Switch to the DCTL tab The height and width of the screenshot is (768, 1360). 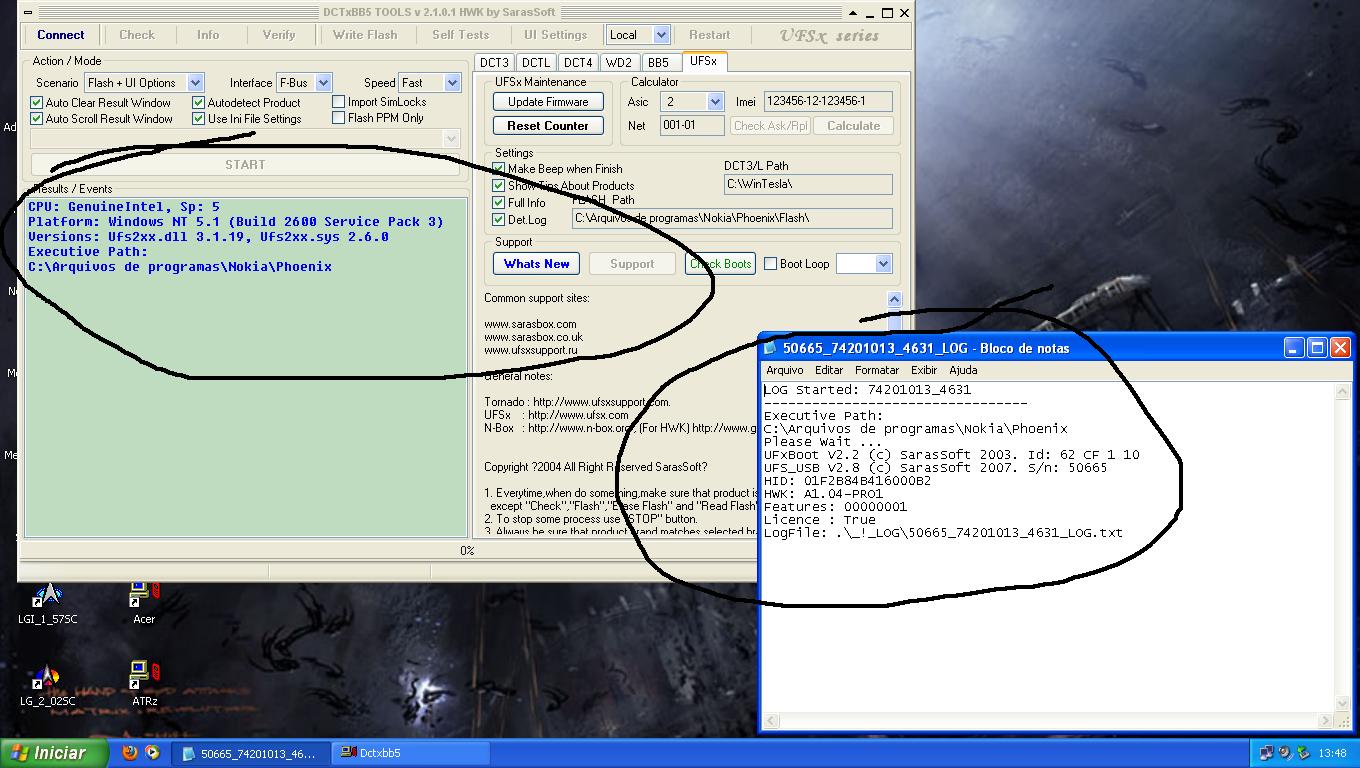pos(536,62)
